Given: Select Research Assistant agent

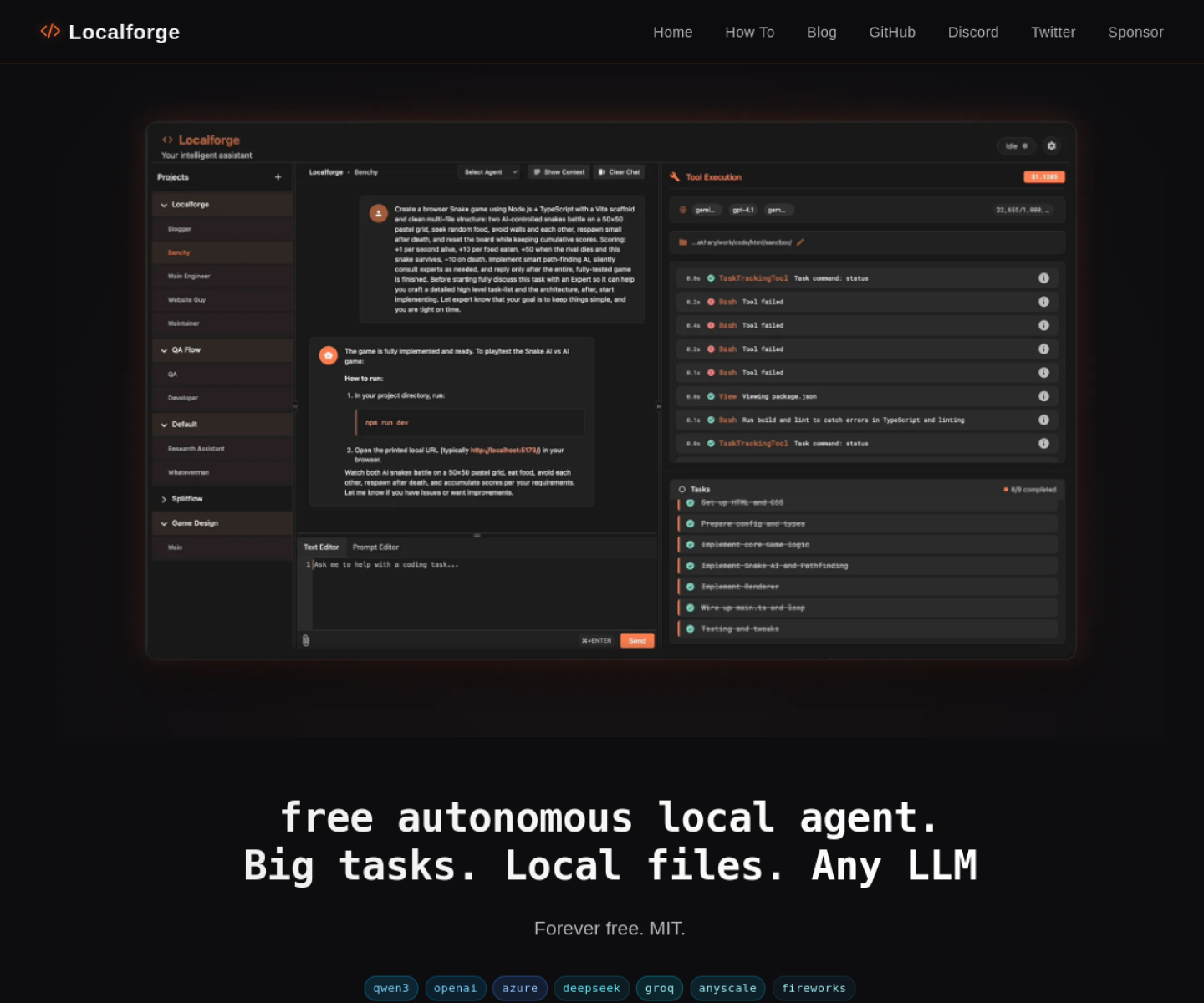Looking at the screenshot, I should 222,449.
